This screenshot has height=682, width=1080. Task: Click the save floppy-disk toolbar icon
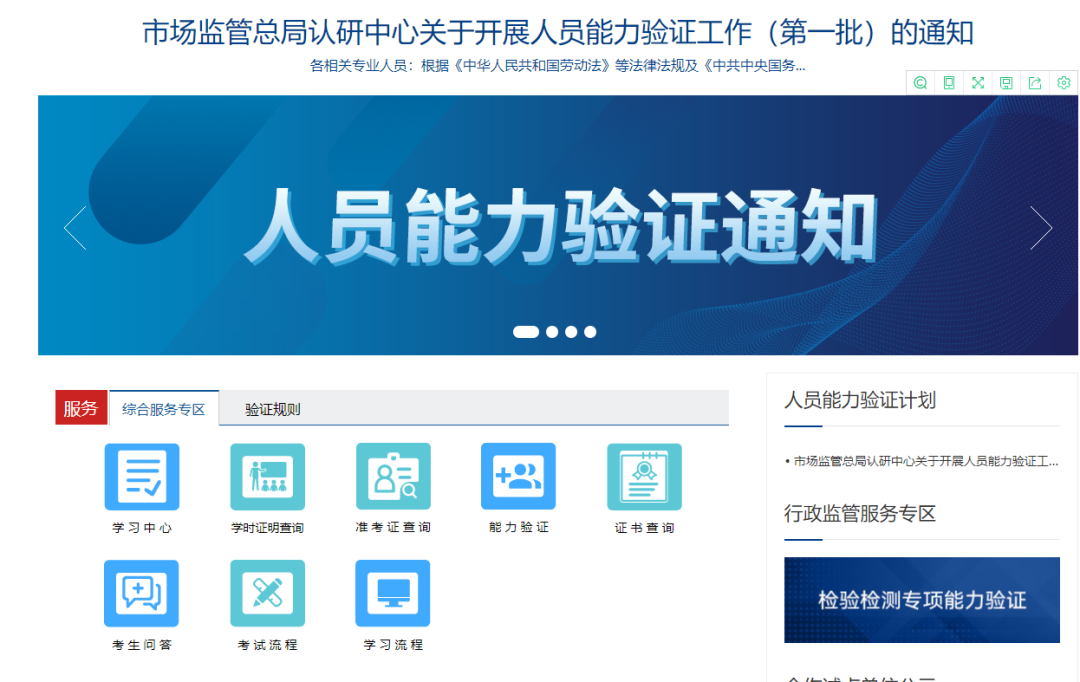pos(1006,83)
